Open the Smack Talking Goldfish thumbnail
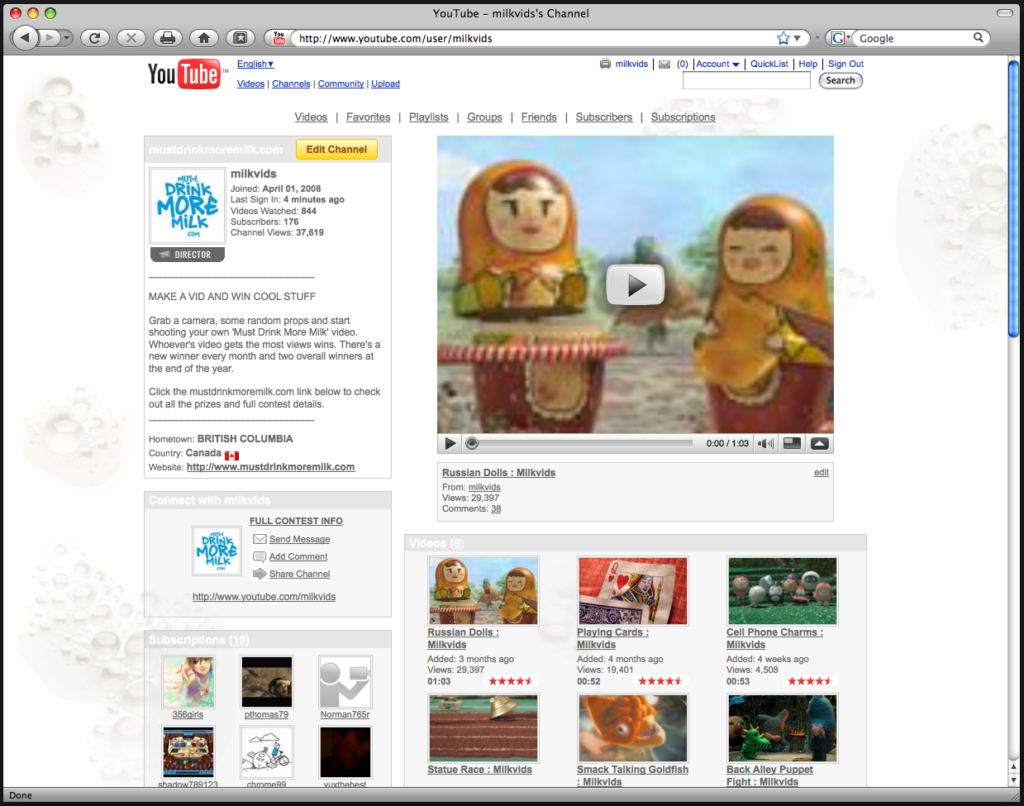This screenshot has width=1024, height=806. click(x=633, y=728)
